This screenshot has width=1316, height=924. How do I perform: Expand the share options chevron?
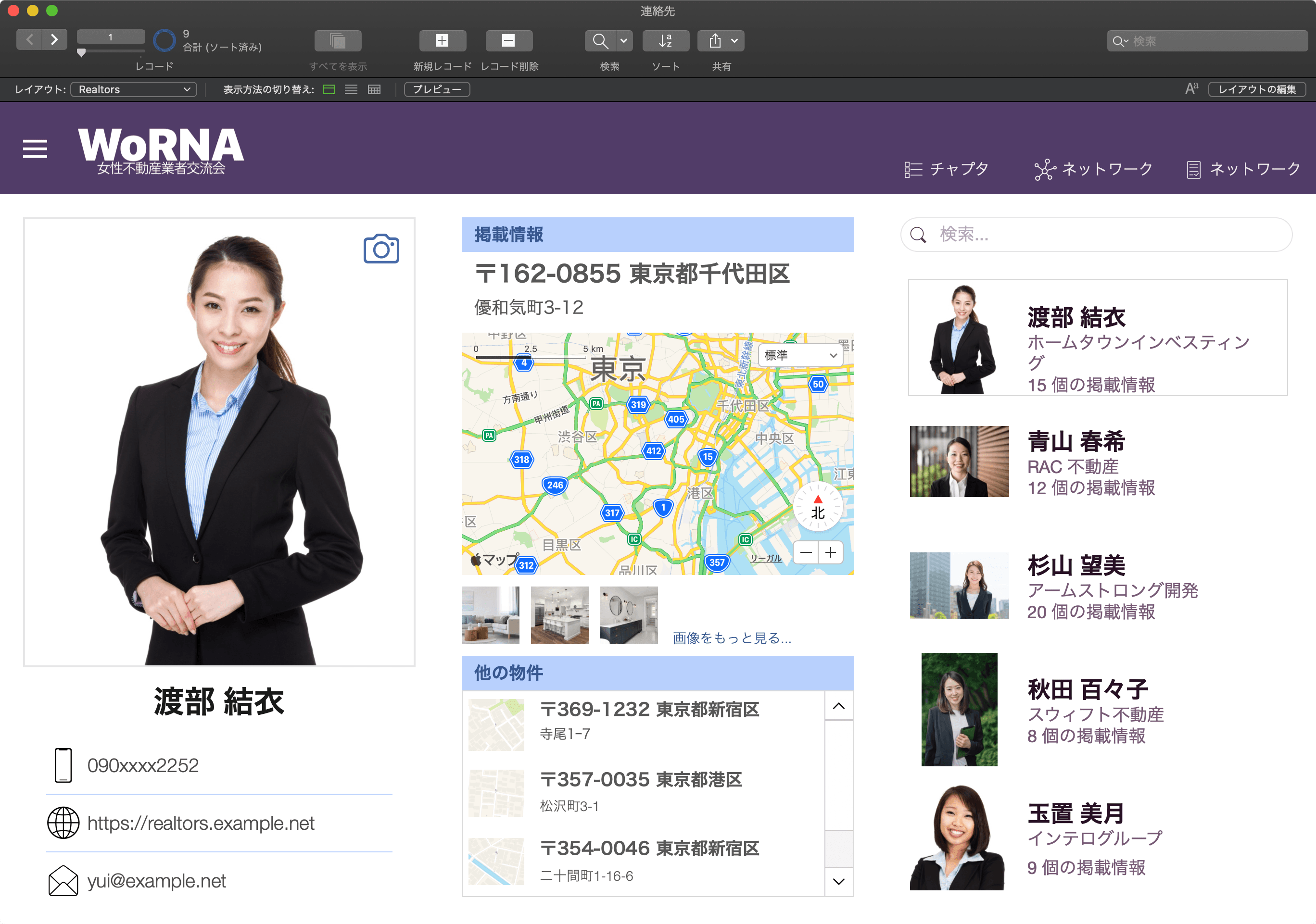(x=735, y=40)
